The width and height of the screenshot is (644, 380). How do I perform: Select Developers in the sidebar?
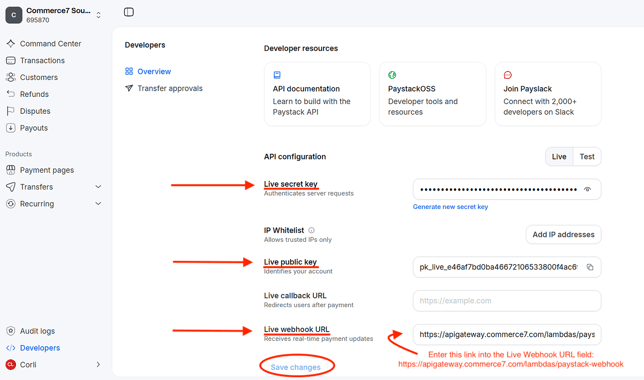40,348
